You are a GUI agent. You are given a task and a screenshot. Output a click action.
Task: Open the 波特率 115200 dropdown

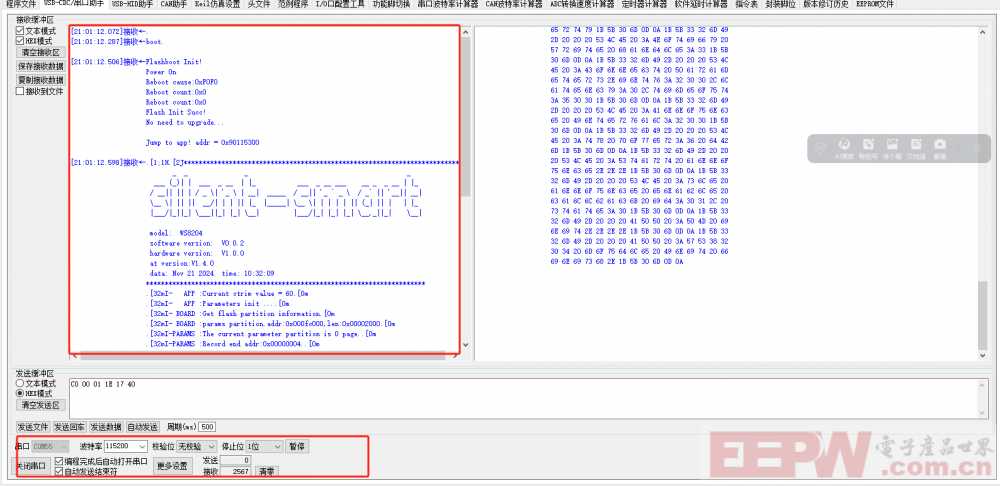pos(126,446)
